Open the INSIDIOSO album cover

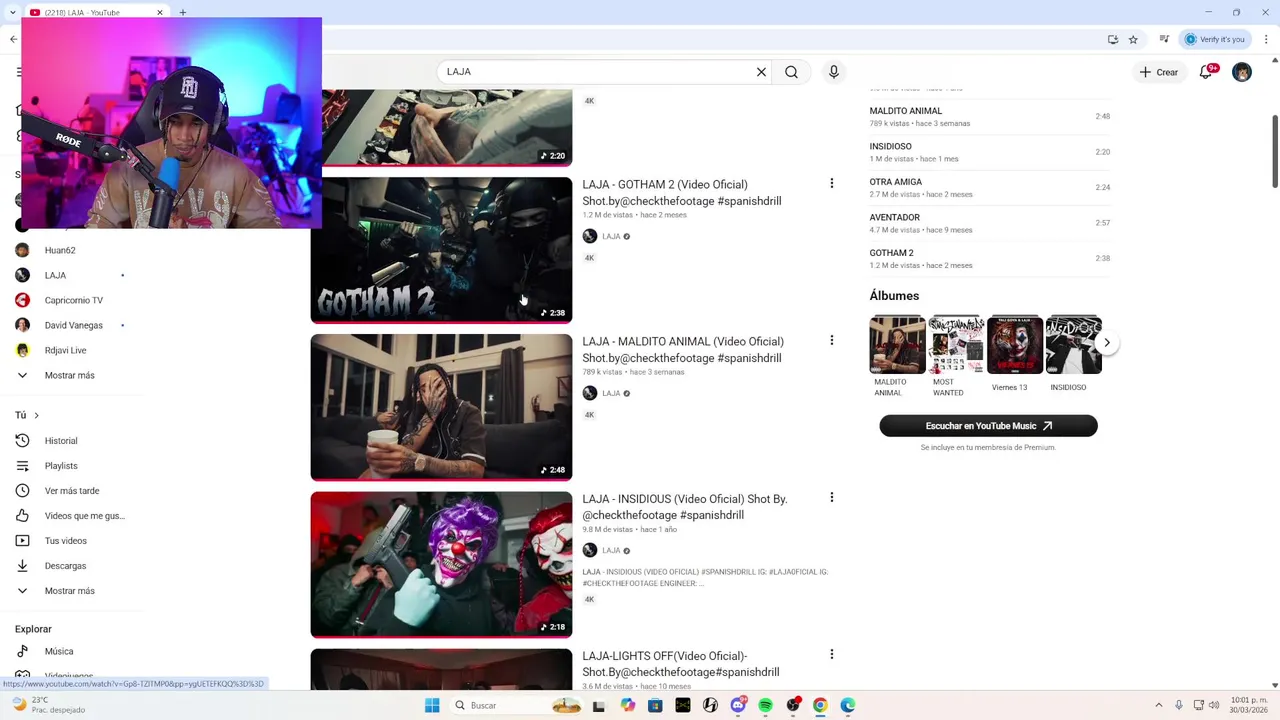coord(1073,344)
